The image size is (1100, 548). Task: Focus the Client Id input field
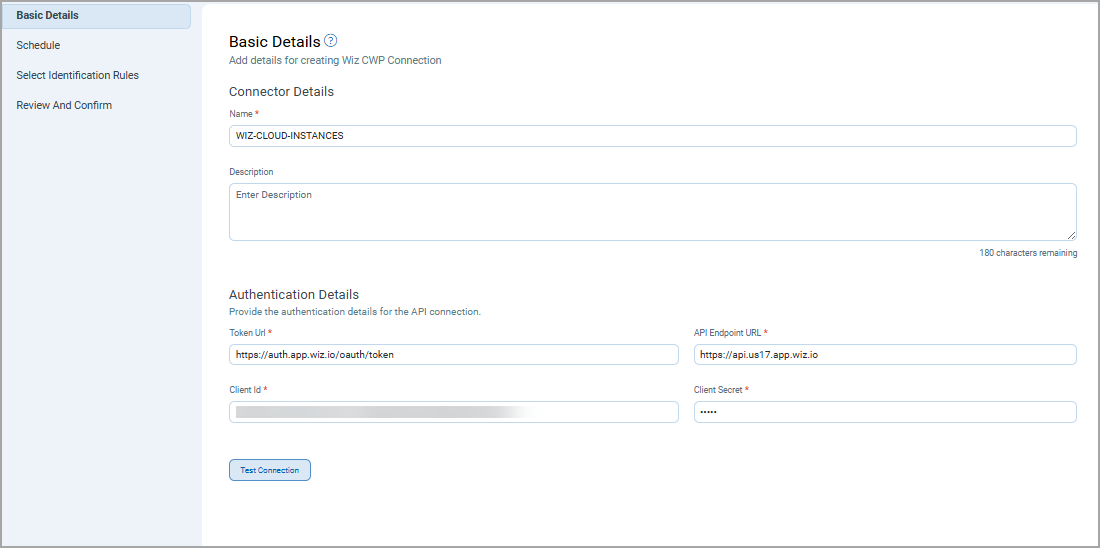coord(453,412)
